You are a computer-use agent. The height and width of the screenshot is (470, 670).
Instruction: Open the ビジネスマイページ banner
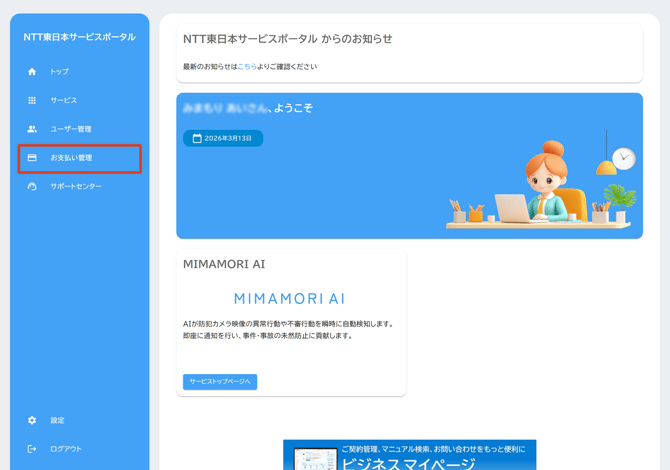409,456
